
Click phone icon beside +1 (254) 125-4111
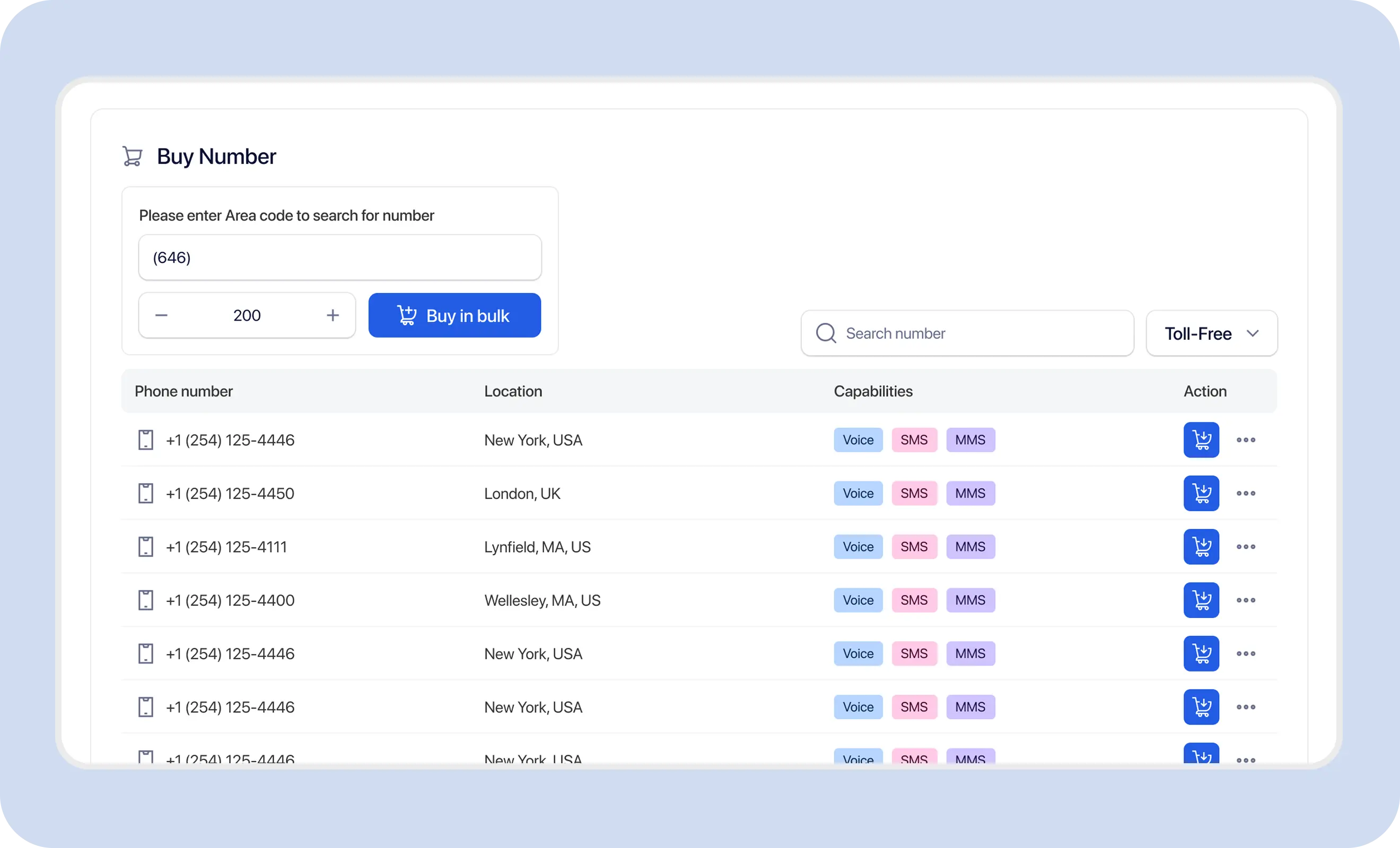pos(146,546)
